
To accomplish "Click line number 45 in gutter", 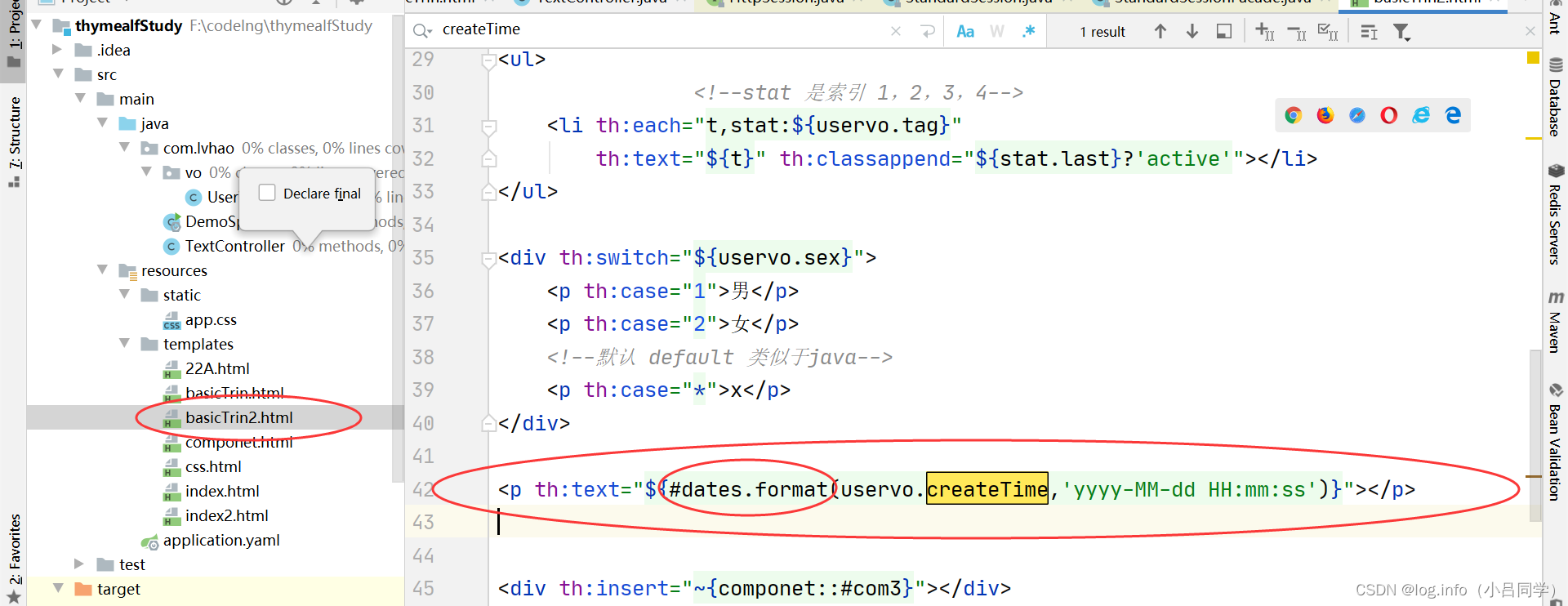I will tap(423, 588).
